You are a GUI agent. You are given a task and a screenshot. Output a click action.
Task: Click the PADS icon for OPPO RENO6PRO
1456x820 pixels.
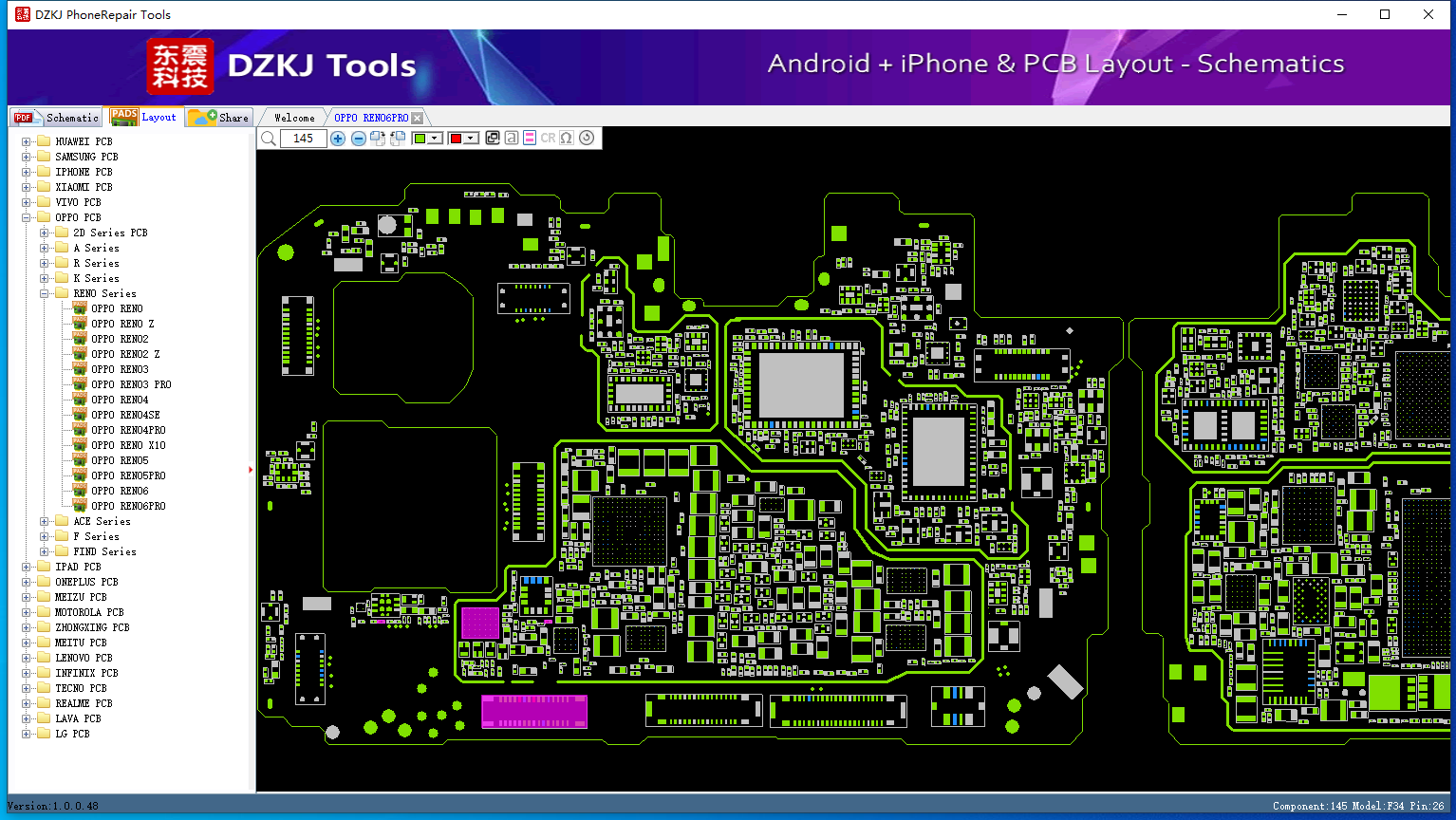[x=80, y=506]
